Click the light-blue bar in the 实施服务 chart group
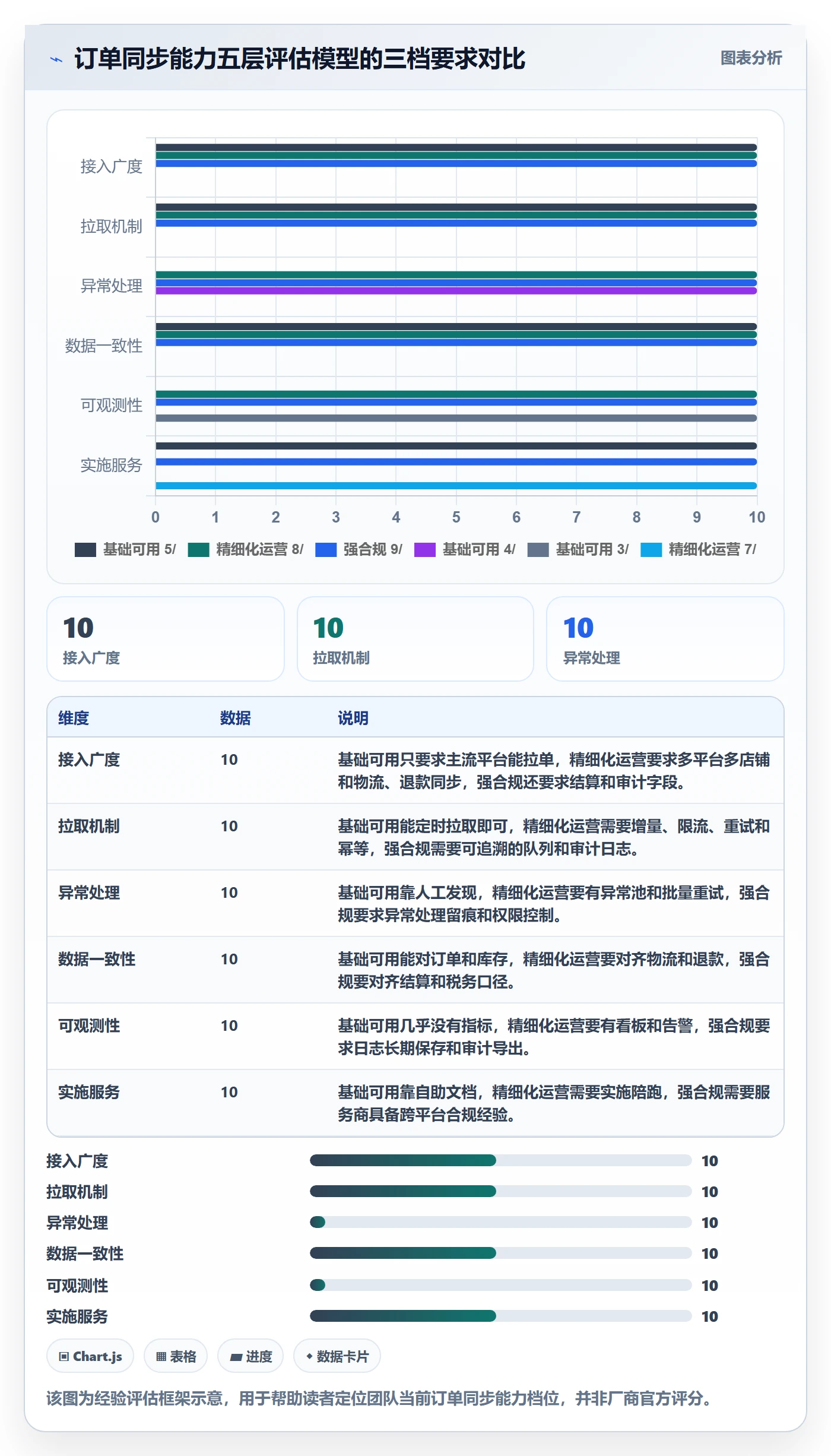Screen dimensions: 831x1456 456,486
